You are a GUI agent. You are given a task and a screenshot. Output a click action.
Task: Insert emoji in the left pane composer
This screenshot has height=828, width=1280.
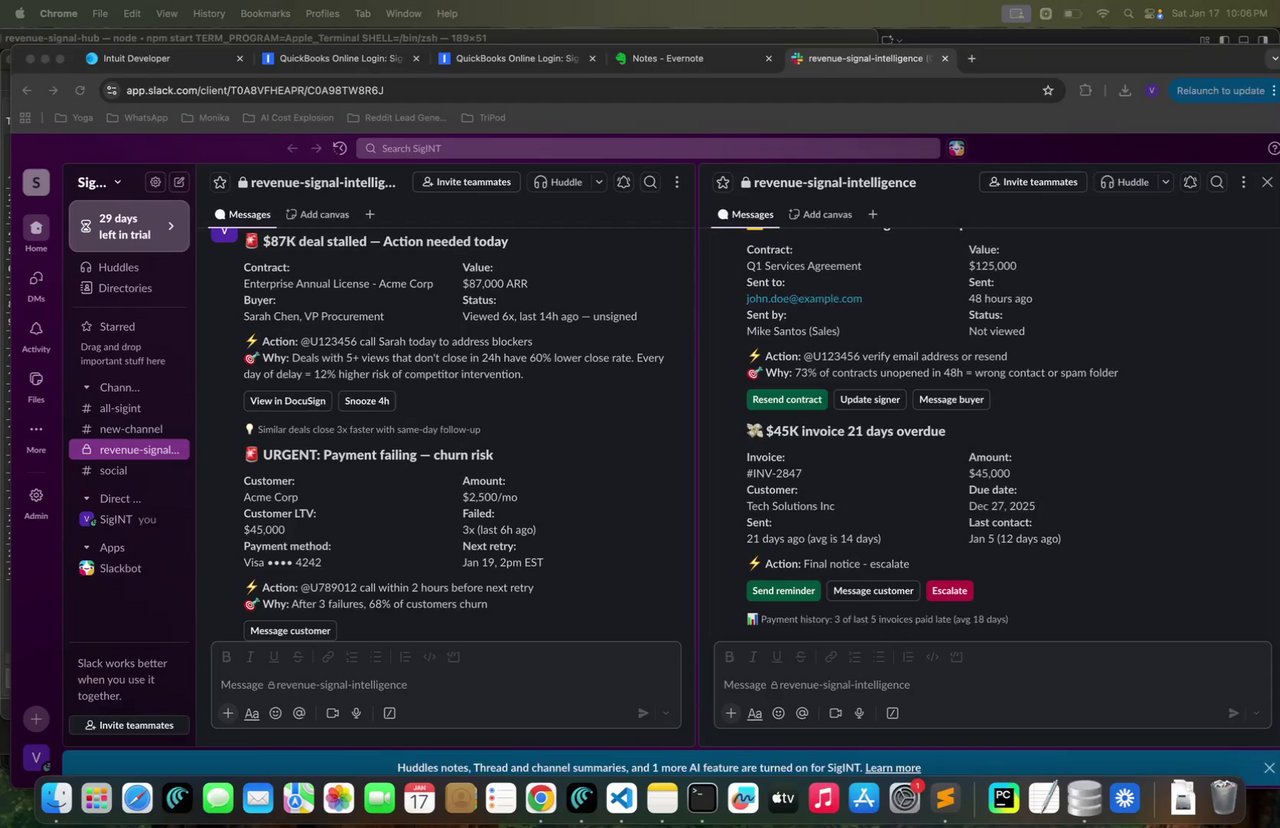tap(276, 713)
